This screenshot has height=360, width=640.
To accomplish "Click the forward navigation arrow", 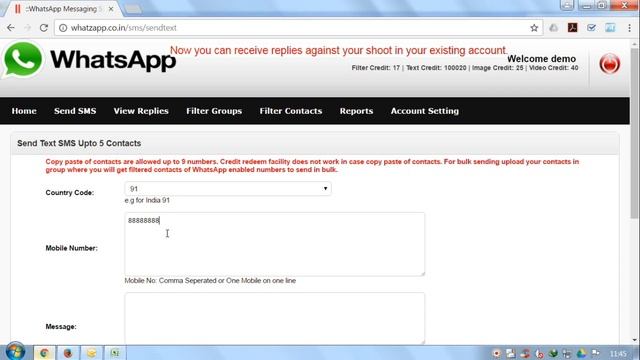I will point(27,28).
